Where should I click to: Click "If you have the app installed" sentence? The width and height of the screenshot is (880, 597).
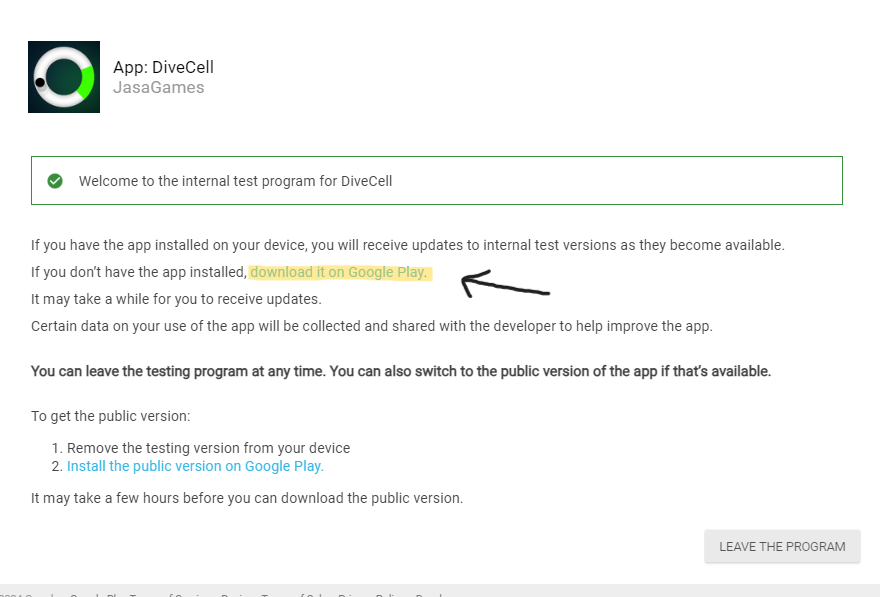pos(407,245)
